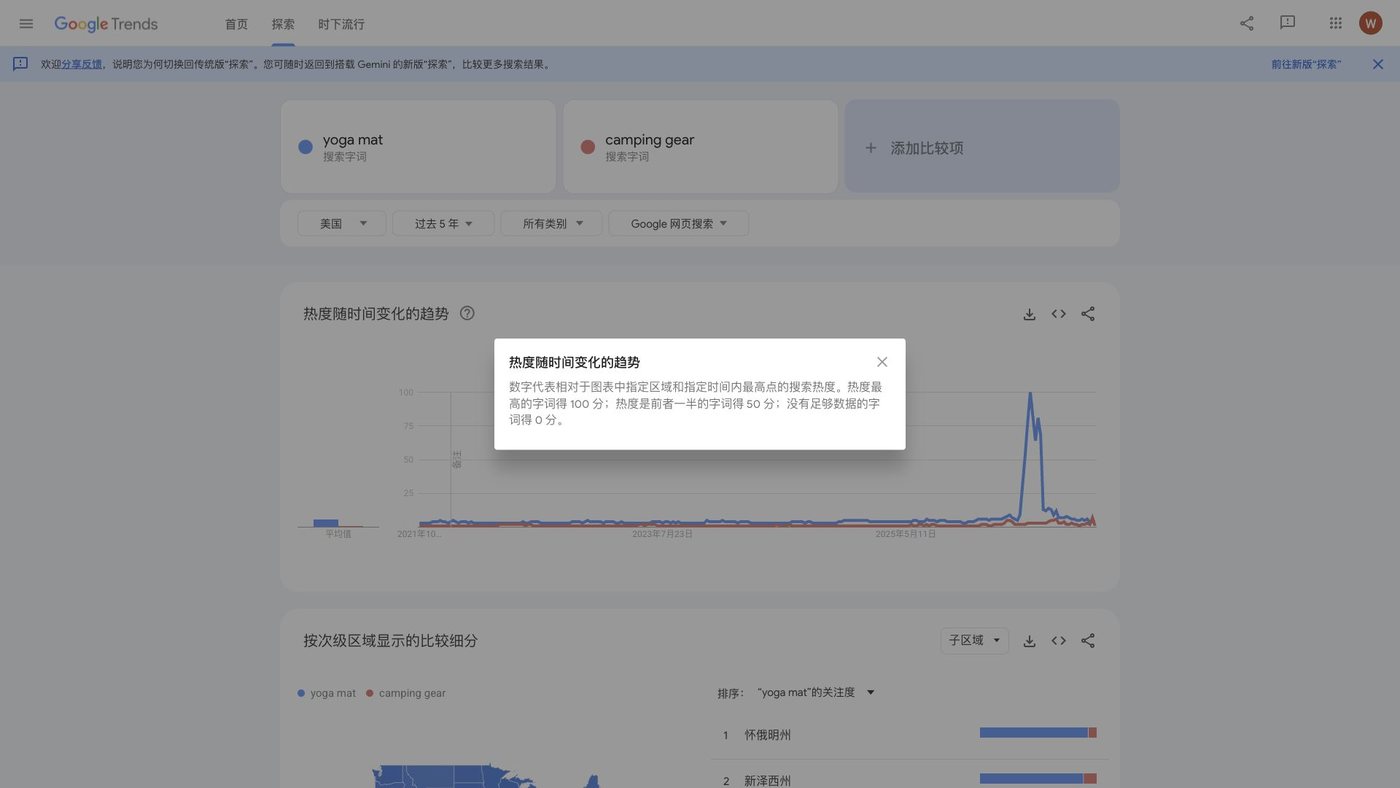Open the send feedback icon in header
Screen dimensions: 1400x788
coord(1288,23)
